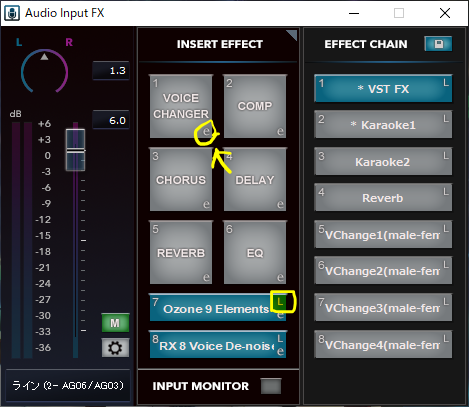The image size is (469, 407).
Task: Open the COMP effect edit 'e' icon
Action: click(x=280, y=132)
